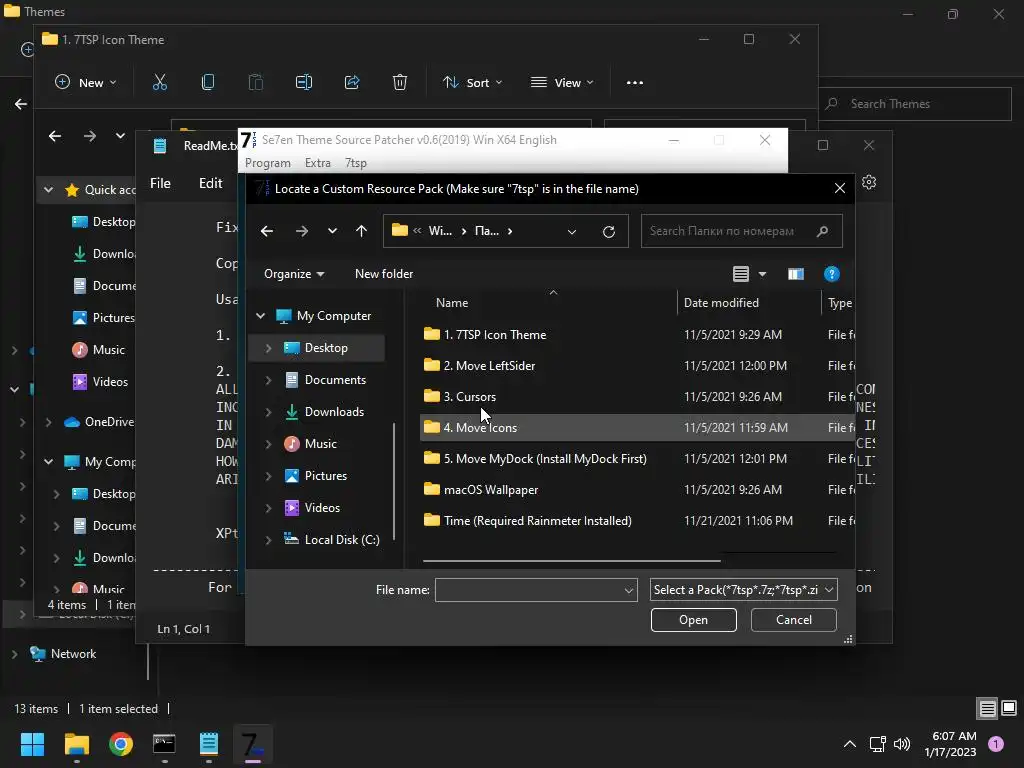Open the Extra menu in Se7en Patcher
The width and height of the screenshot is (1024, 768).
pos(318,163)
